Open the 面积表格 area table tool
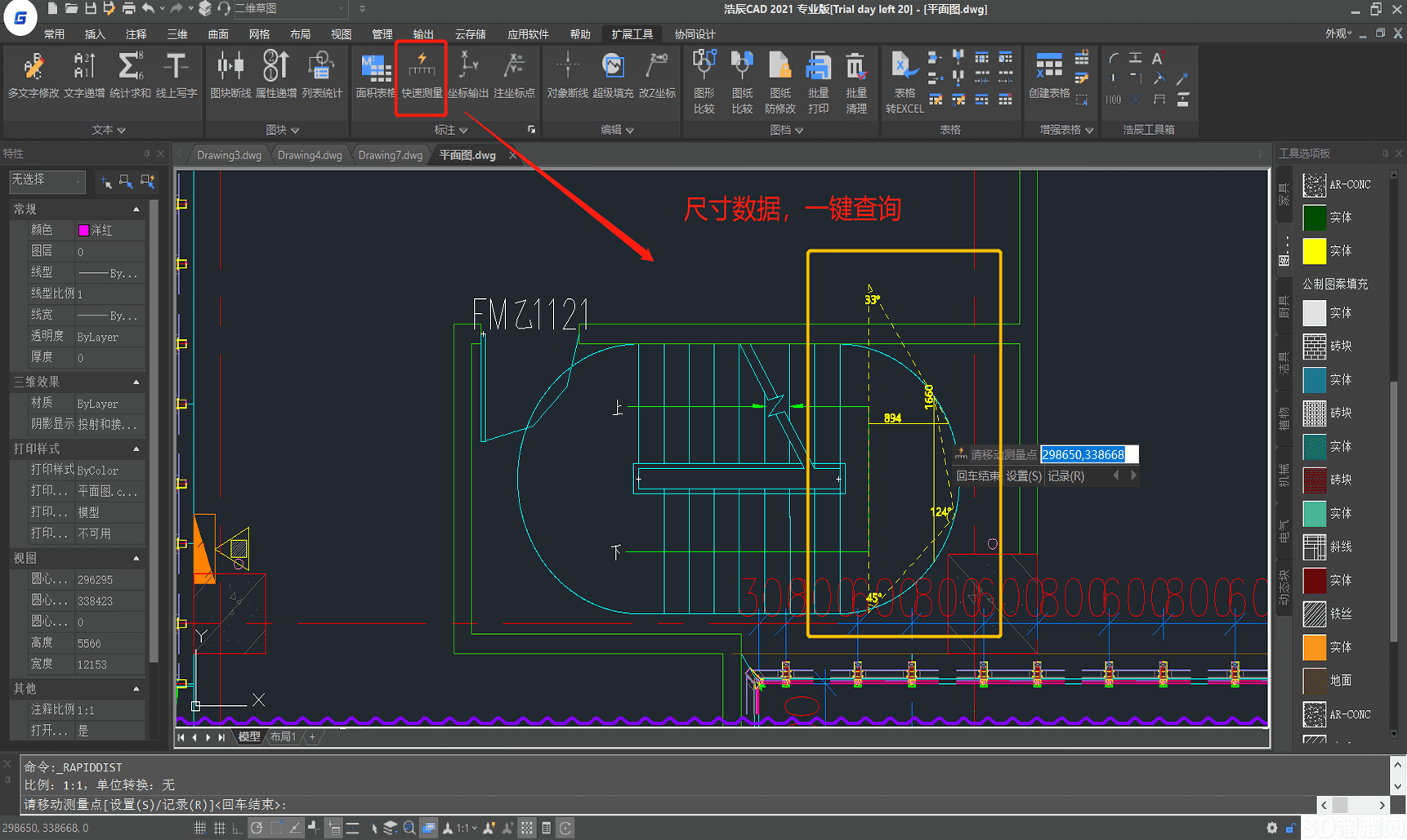This screenshot has height=840, width=1407. click(375, 75)
